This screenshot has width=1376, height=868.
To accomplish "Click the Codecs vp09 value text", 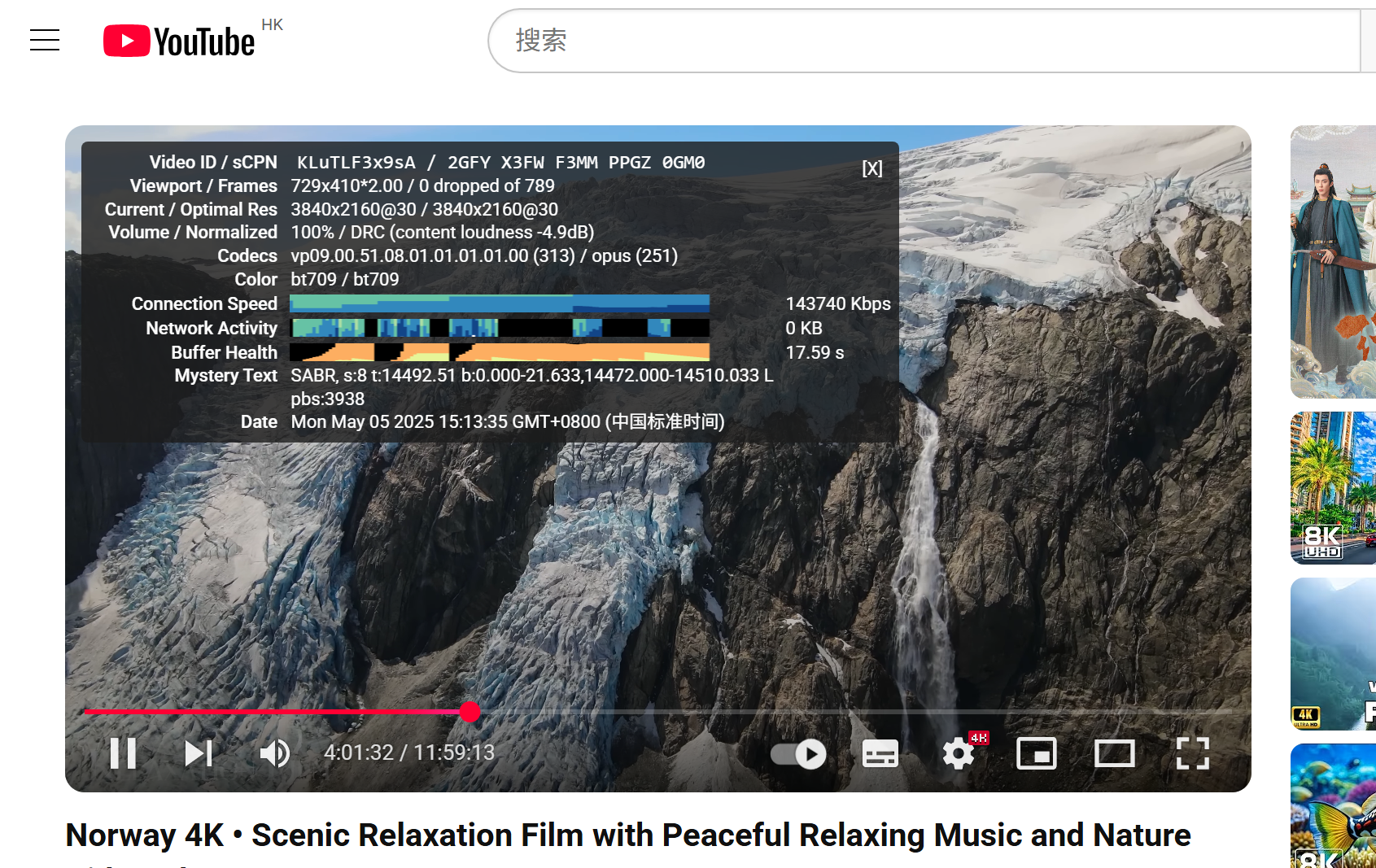I will click(x=484, y=256).
